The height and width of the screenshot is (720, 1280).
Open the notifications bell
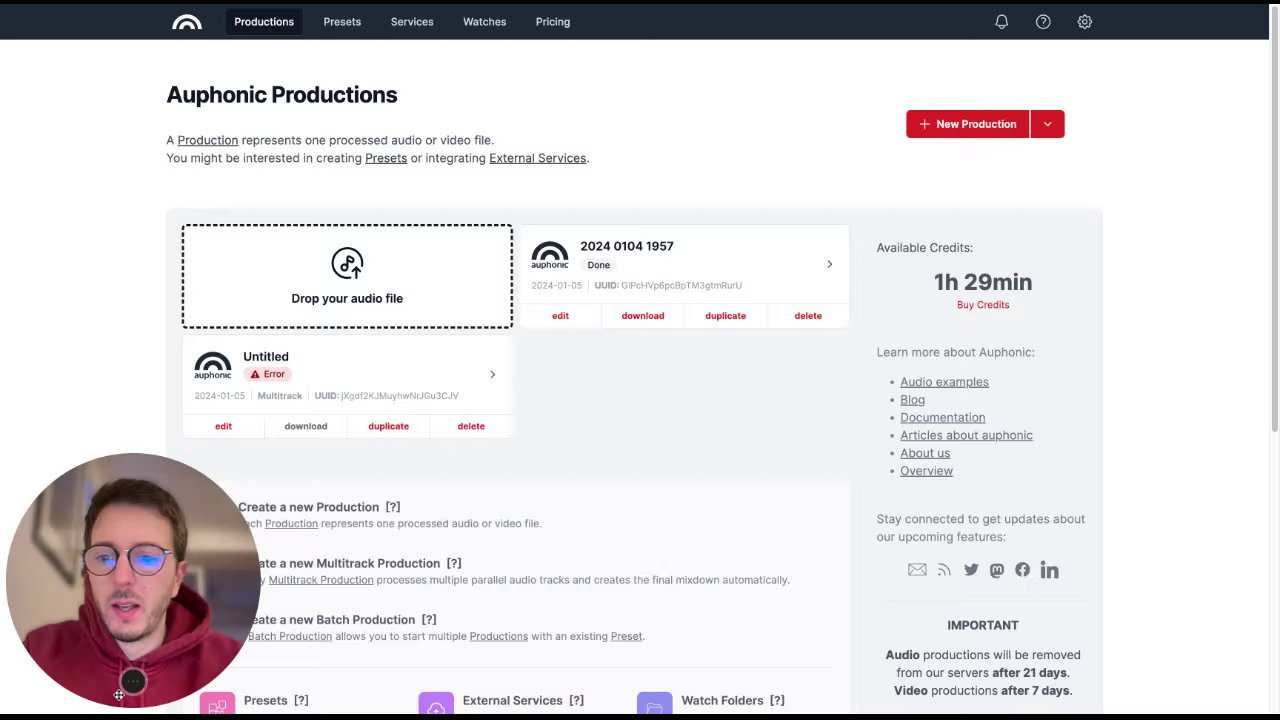coord(1001,22)
